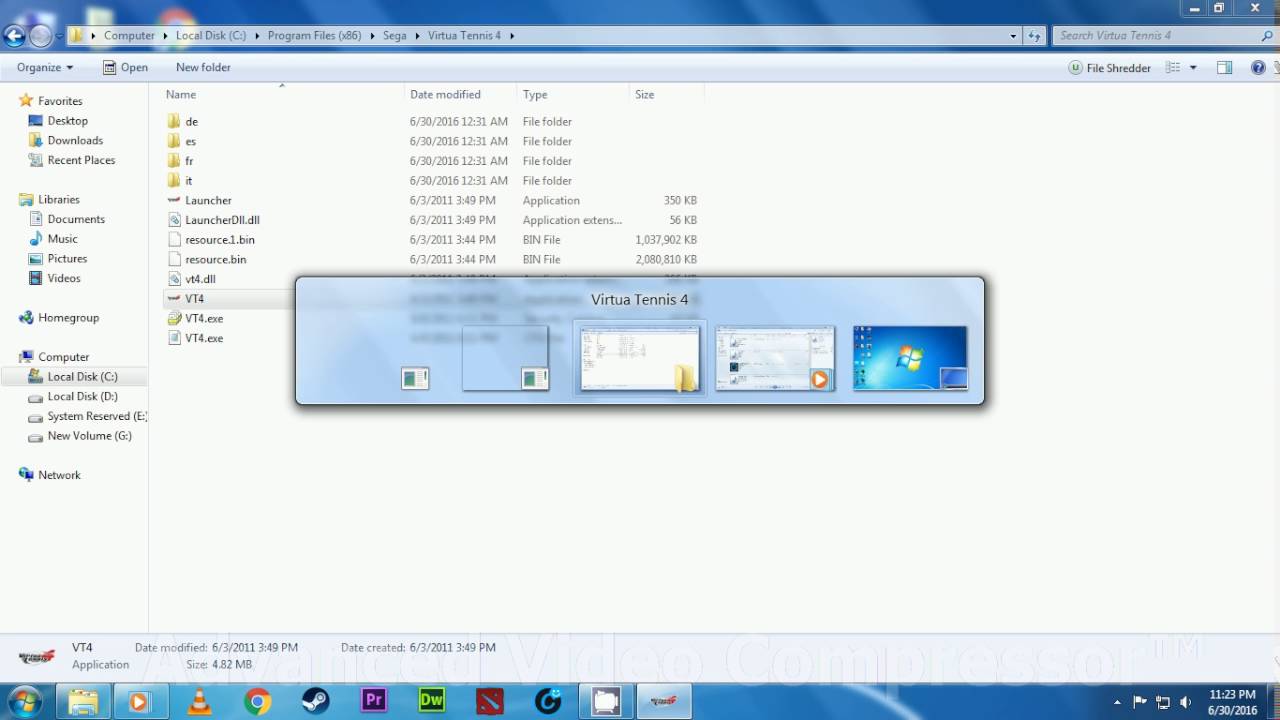This screenshot has width=1280, height=720.
Task: Select the Windows desktop preview thumbnail
Action: 909,357
